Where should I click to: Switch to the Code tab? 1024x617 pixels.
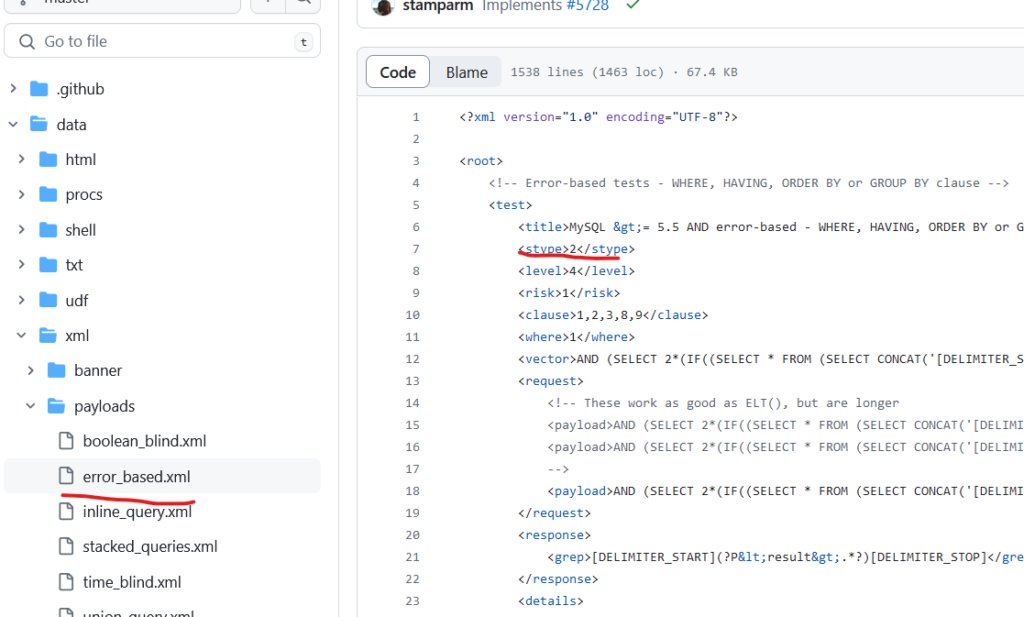tap(398, 72)
